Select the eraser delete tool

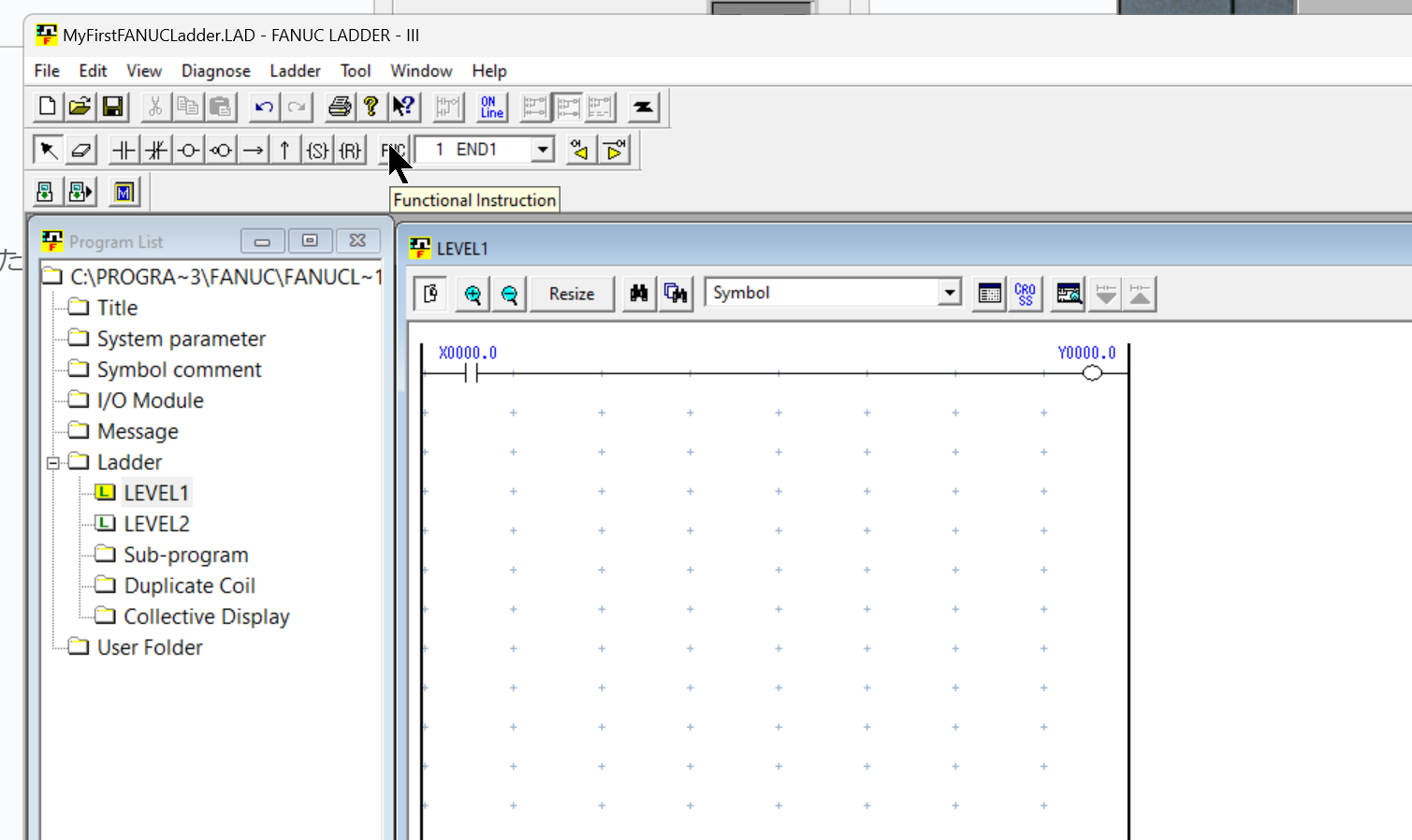tap(80, 150)
